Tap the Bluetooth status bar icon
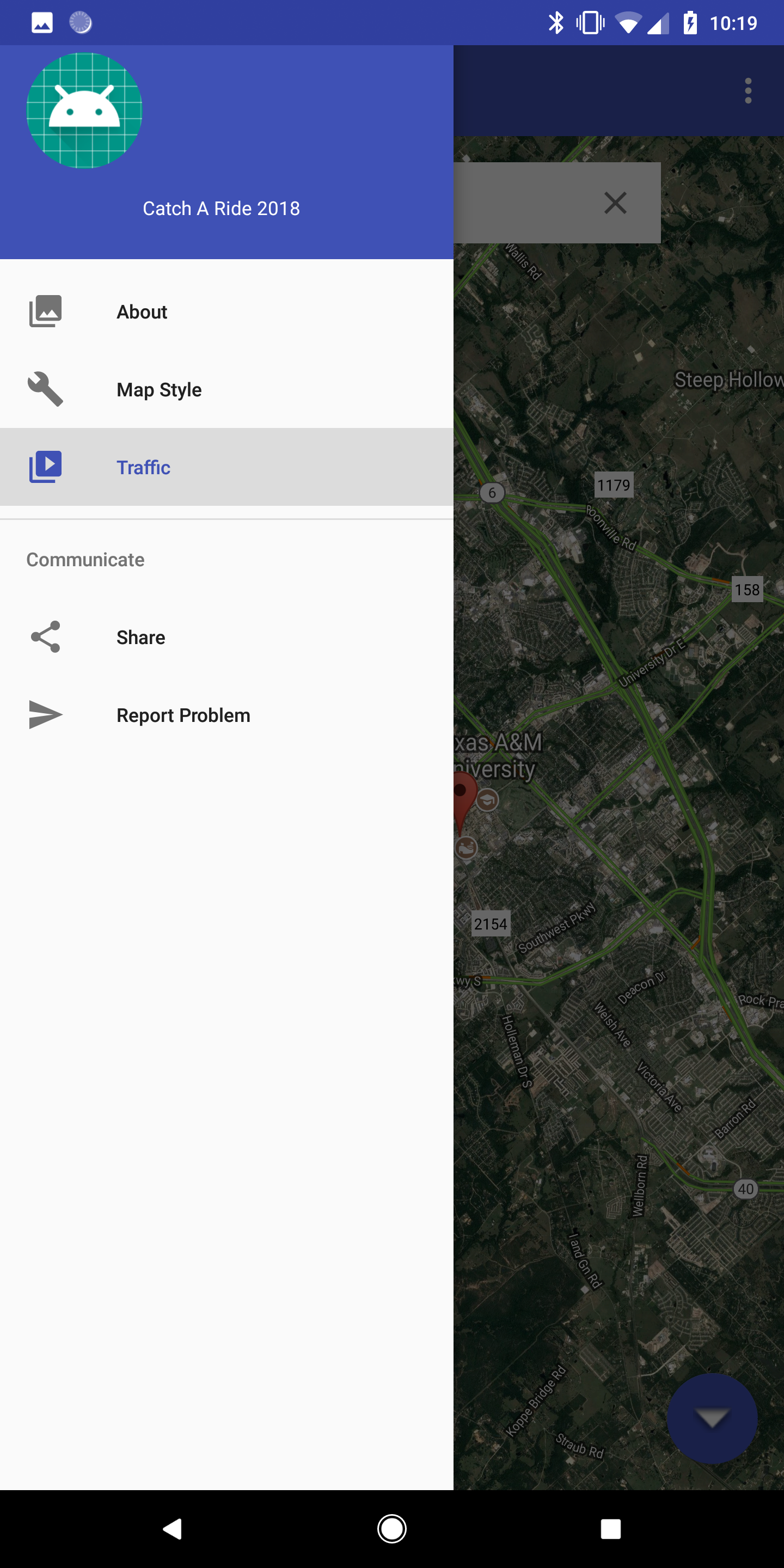The height and width of the screenshot is (1568, 784). 556,23
